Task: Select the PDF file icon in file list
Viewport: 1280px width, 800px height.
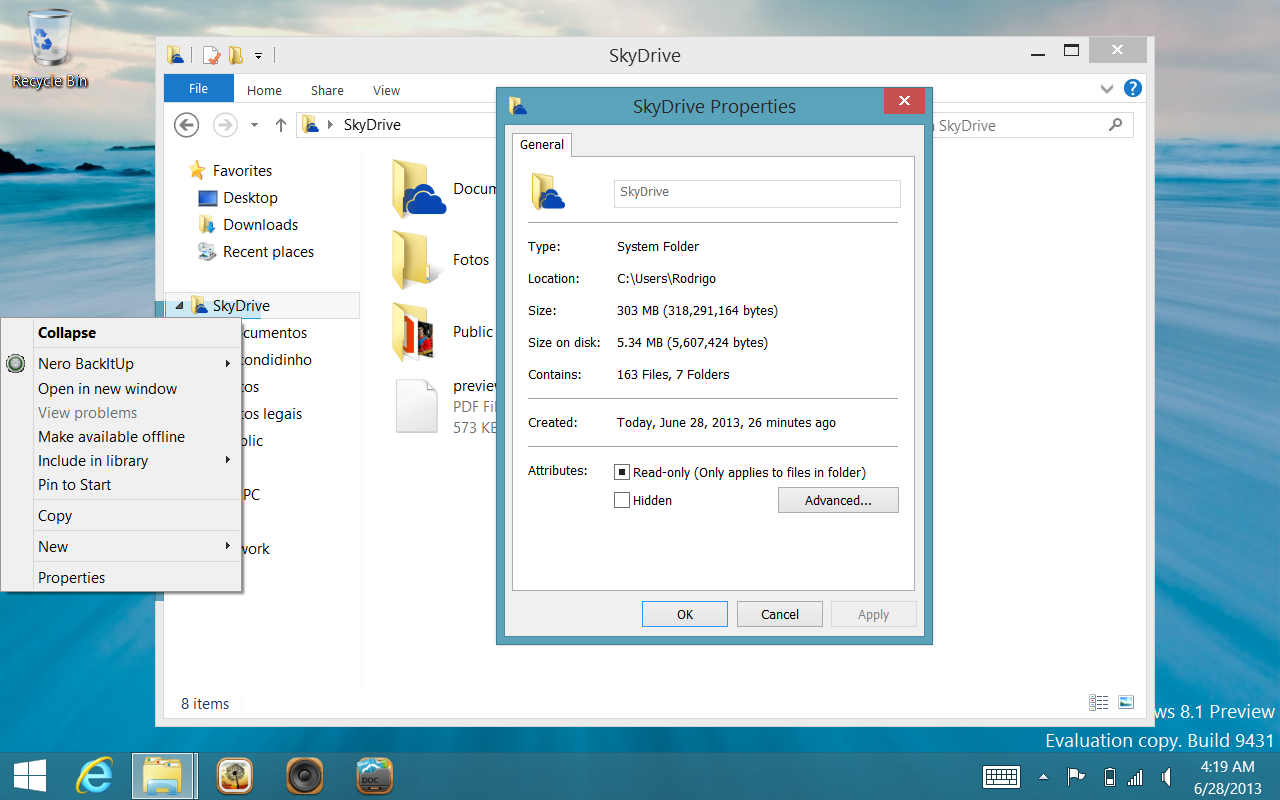Action: (417, 405)
